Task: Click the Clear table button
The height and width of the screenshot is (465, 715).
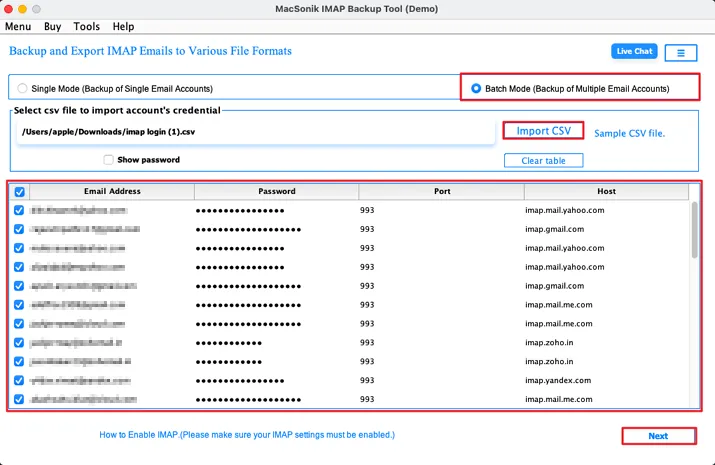Action: [543, 160]
